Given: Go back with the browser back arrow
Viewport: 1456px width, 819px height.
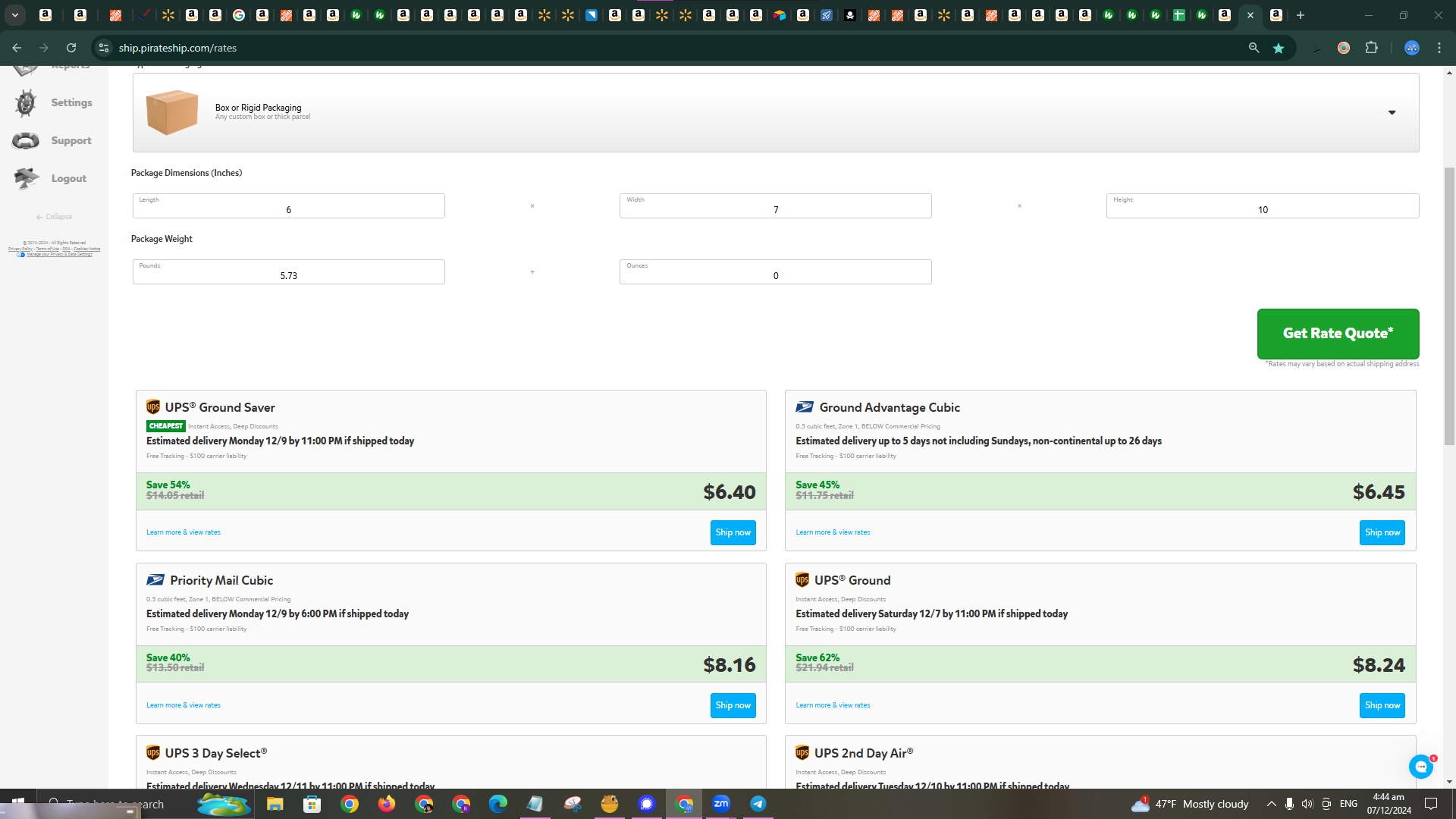Looking at the screenshot, I should [x=17, y=48].
